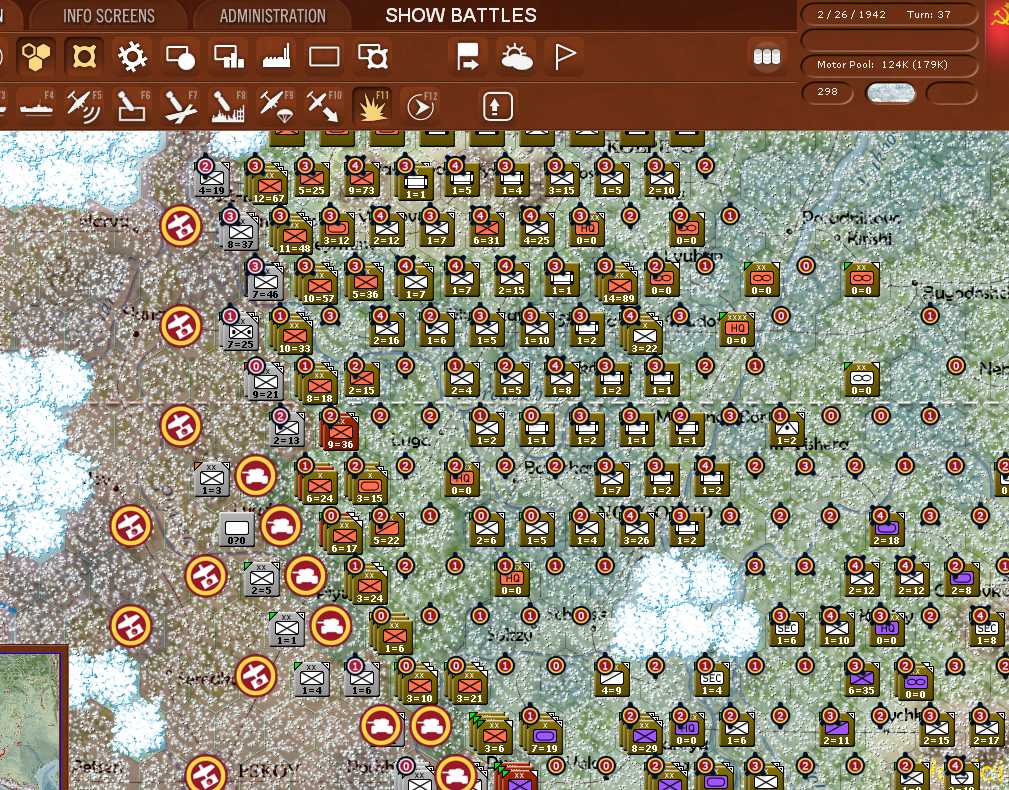Select the Soviet unit labeled 9=73
1009x790 pixels.
coord(362,179)
